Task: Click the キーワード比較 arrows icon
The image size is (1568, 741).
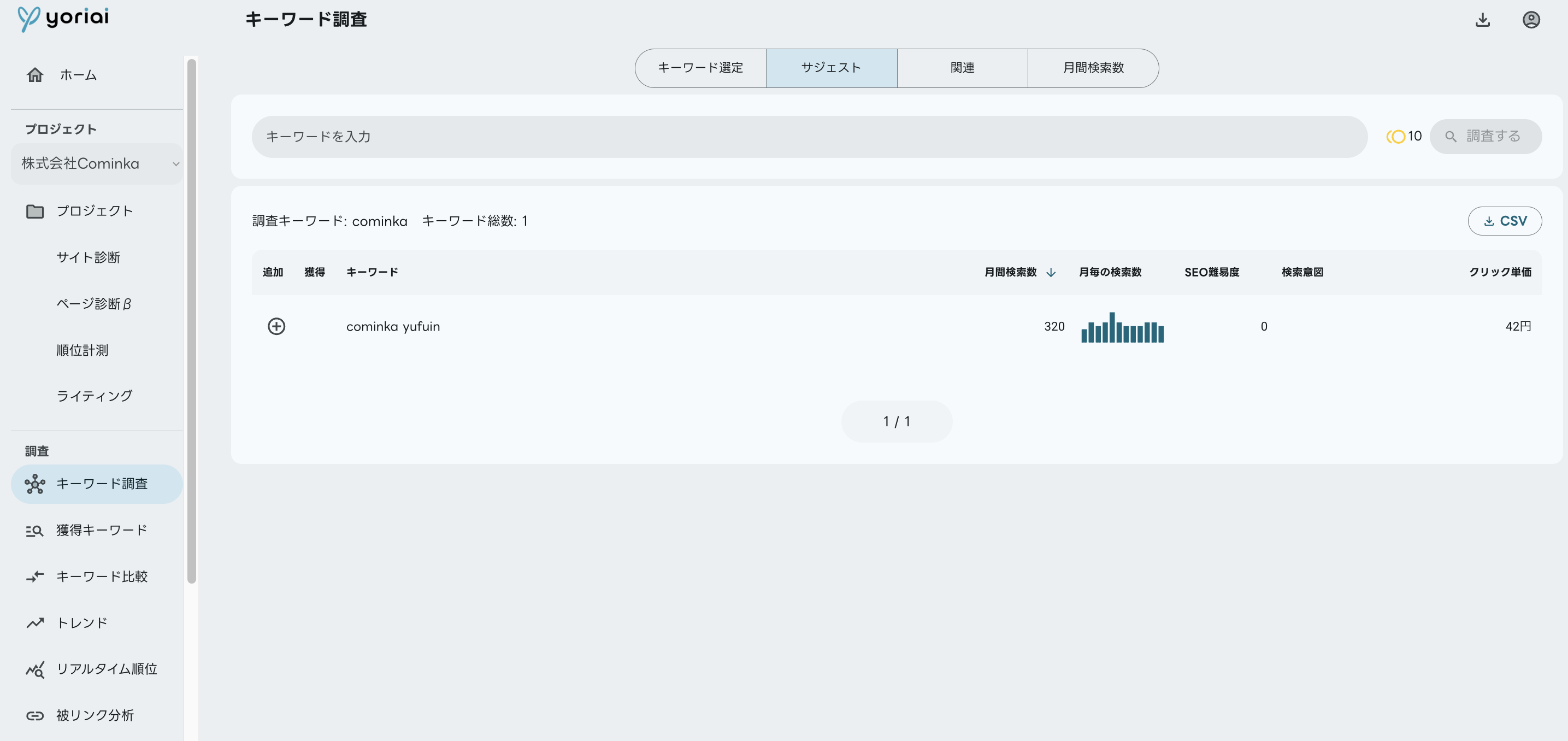Action: point(35,577)
